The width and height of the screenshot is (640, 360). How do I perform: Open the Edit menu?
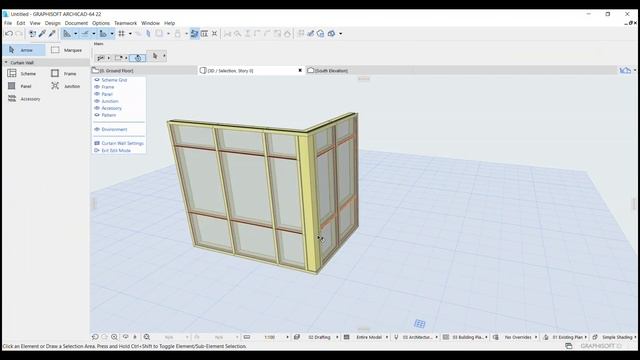coord(21,23)
